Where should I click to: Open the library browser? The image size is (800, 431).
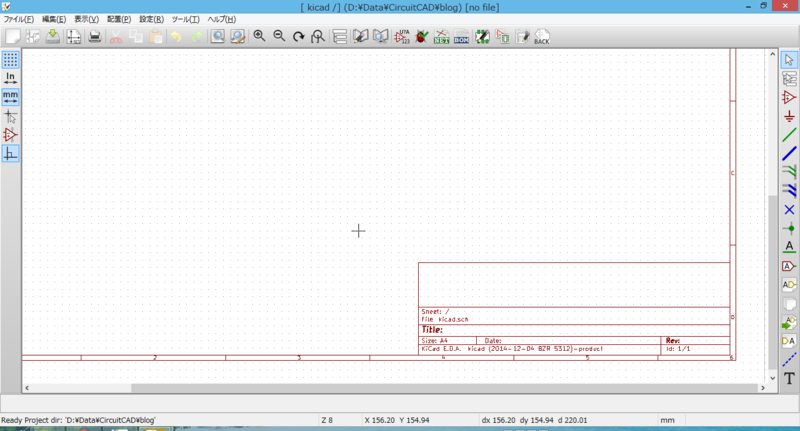(x=381, y=36)
